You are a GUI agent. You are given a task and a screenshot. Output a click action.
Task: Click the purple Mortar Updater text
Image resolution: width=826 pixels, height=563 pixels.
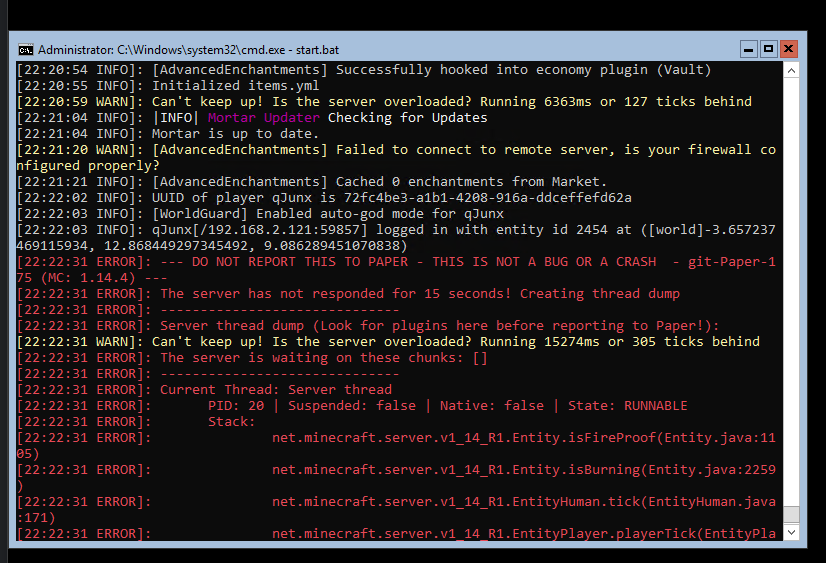263,117
